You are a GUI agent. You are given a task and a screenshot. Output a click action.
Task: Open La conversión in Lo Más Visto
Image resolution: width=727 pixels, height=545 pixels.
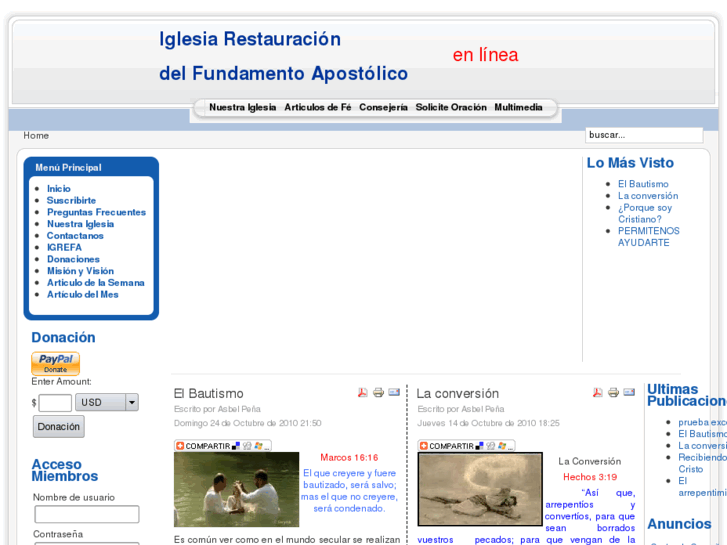point(648,196)
